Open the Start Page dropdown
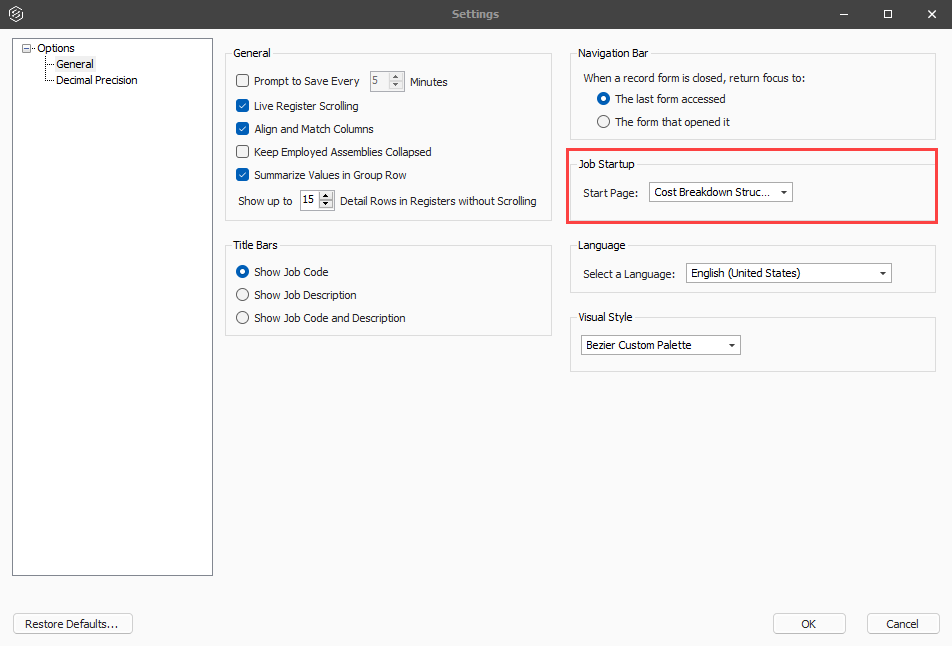 pos(721,192)
